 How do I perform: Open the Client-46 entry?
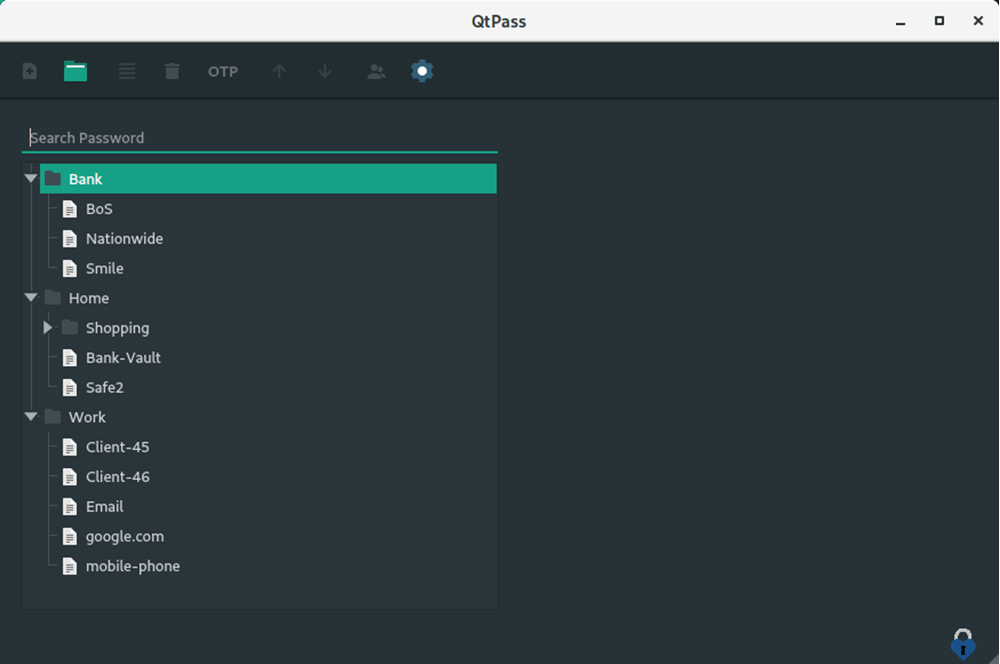click(x=117, y=476)
